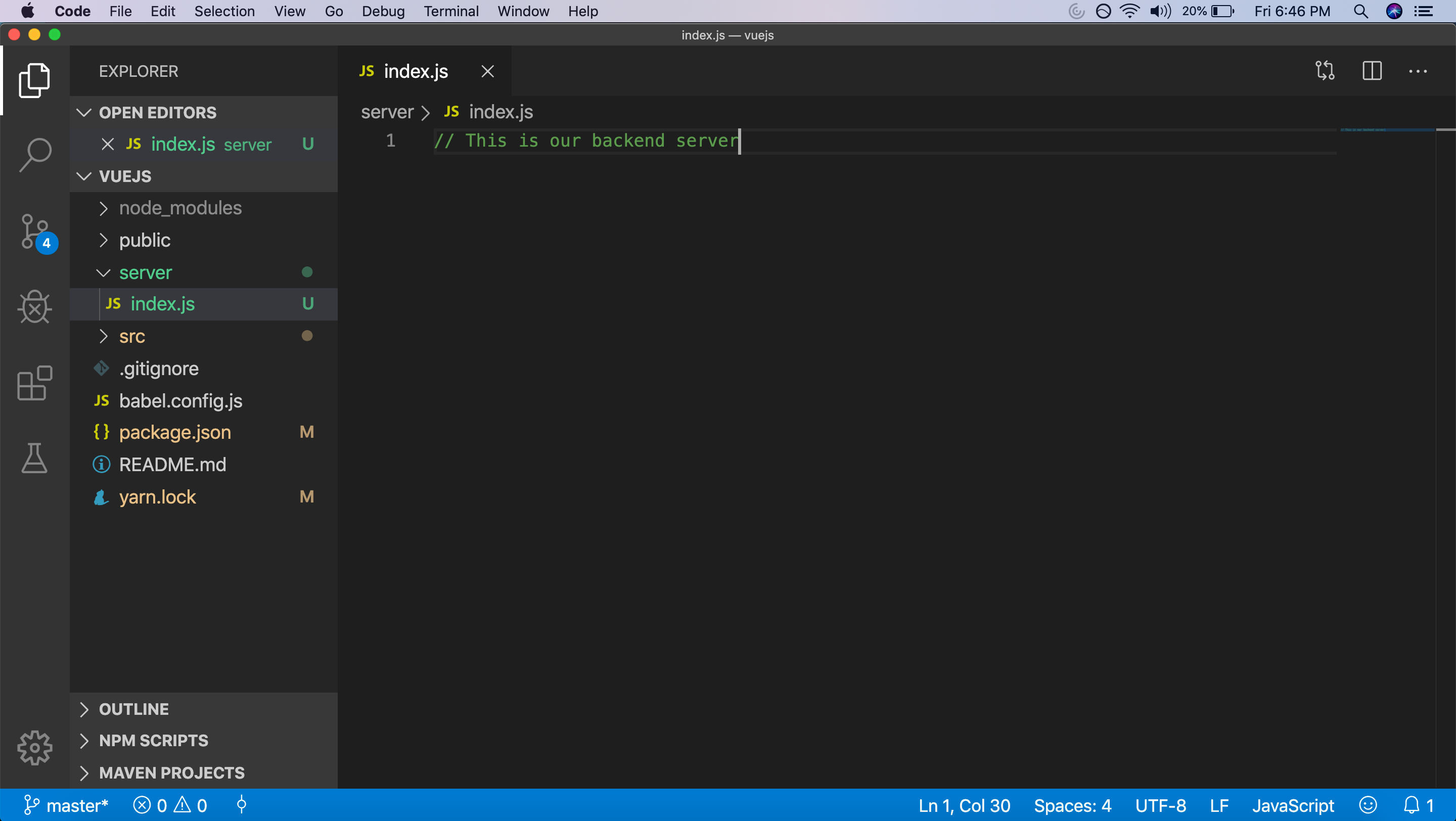Click the editor minimap slider
The image size is (1456, 821).
[x=1388, y=130]
